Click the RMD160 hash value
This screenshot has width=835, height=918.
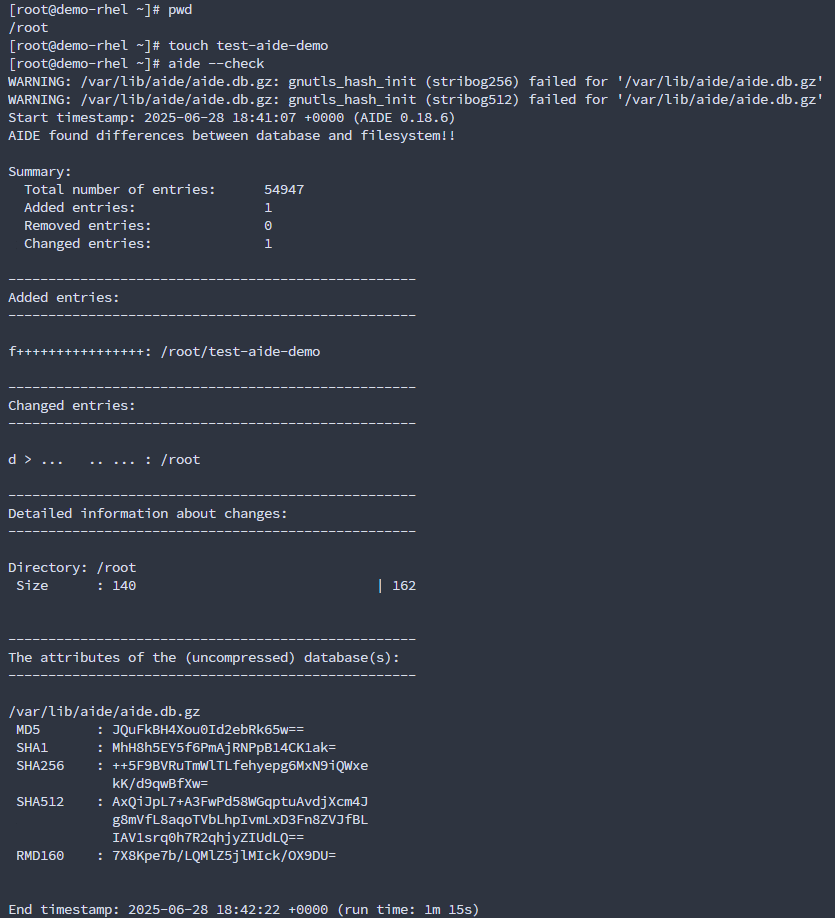coord(224,855)
